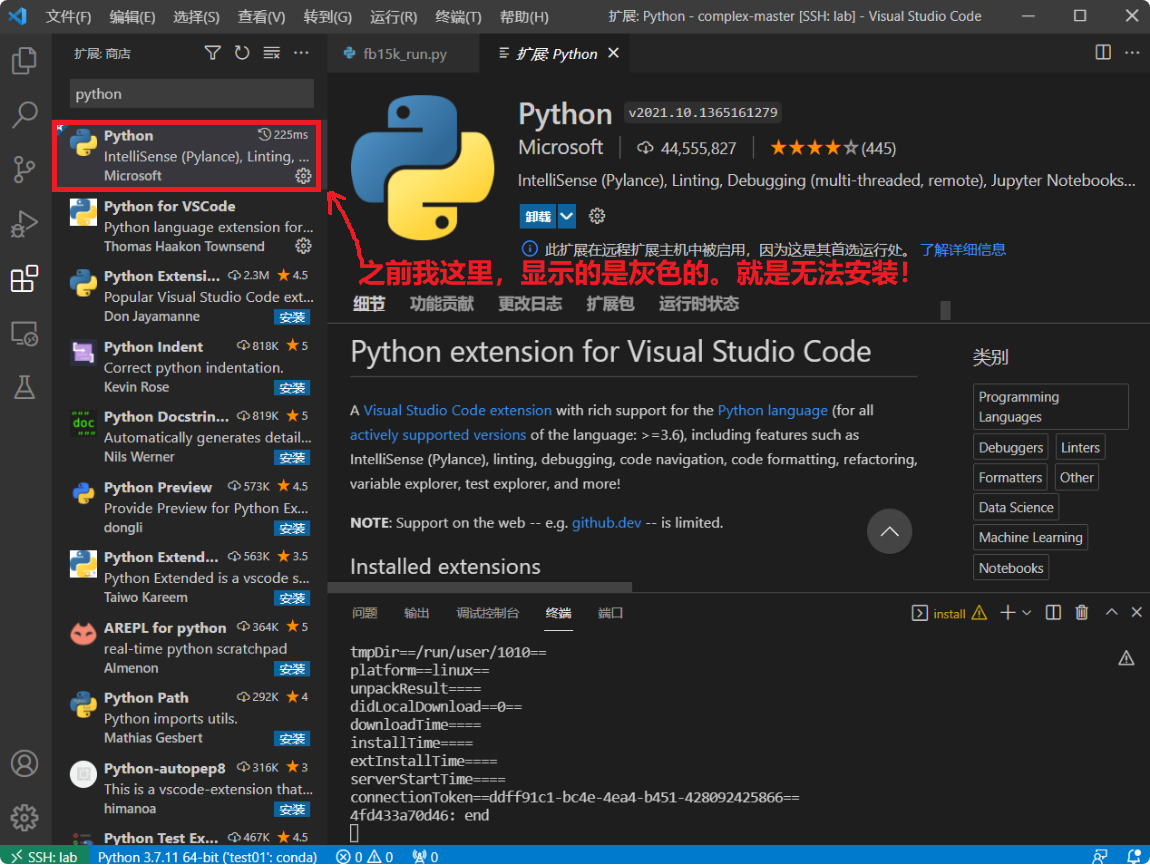The width and height of the screenshot is (1150, 865).
Task: Click the feedback icon in status bar
Action: [1100, 856]
